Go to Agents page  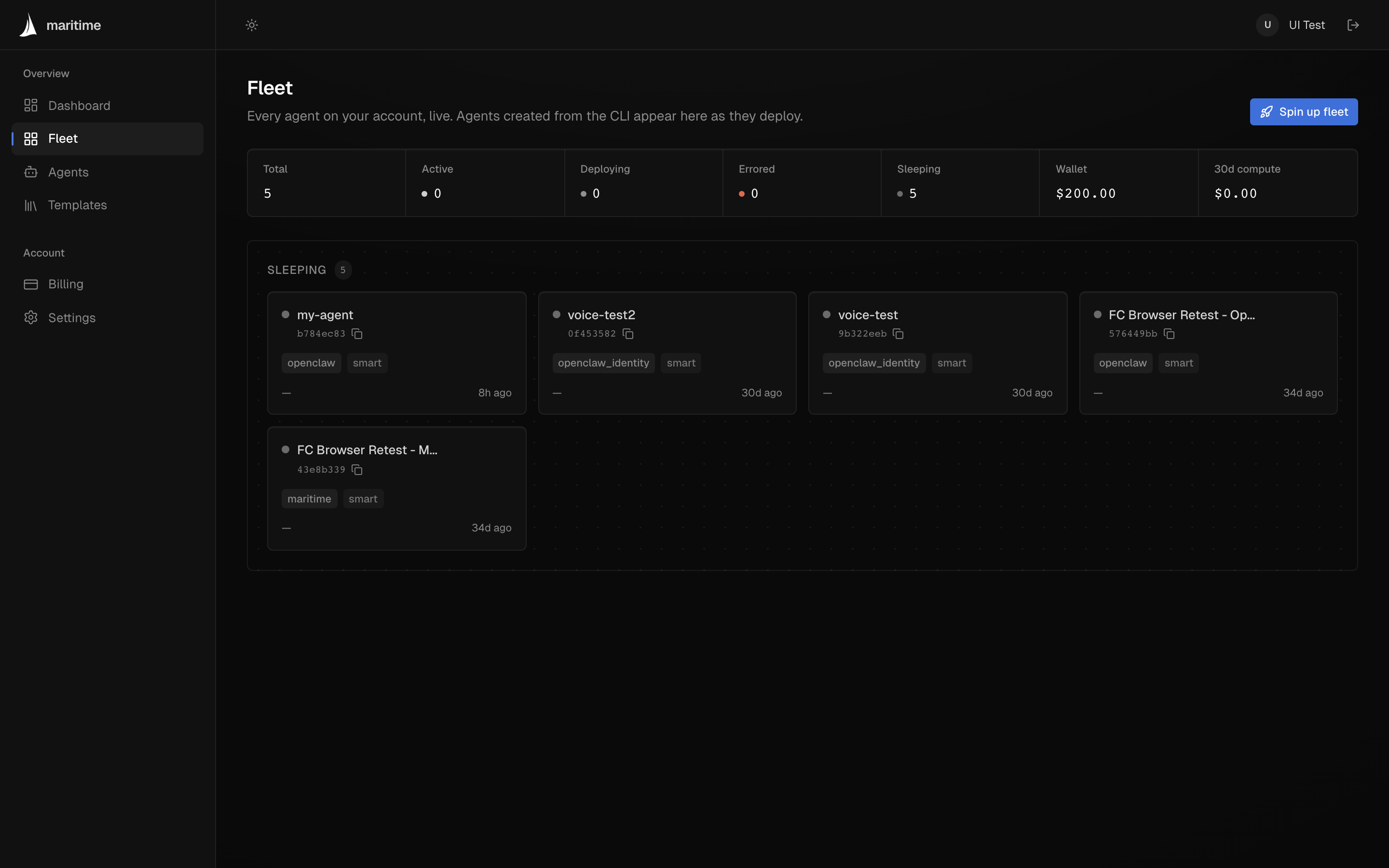point(108,172)
